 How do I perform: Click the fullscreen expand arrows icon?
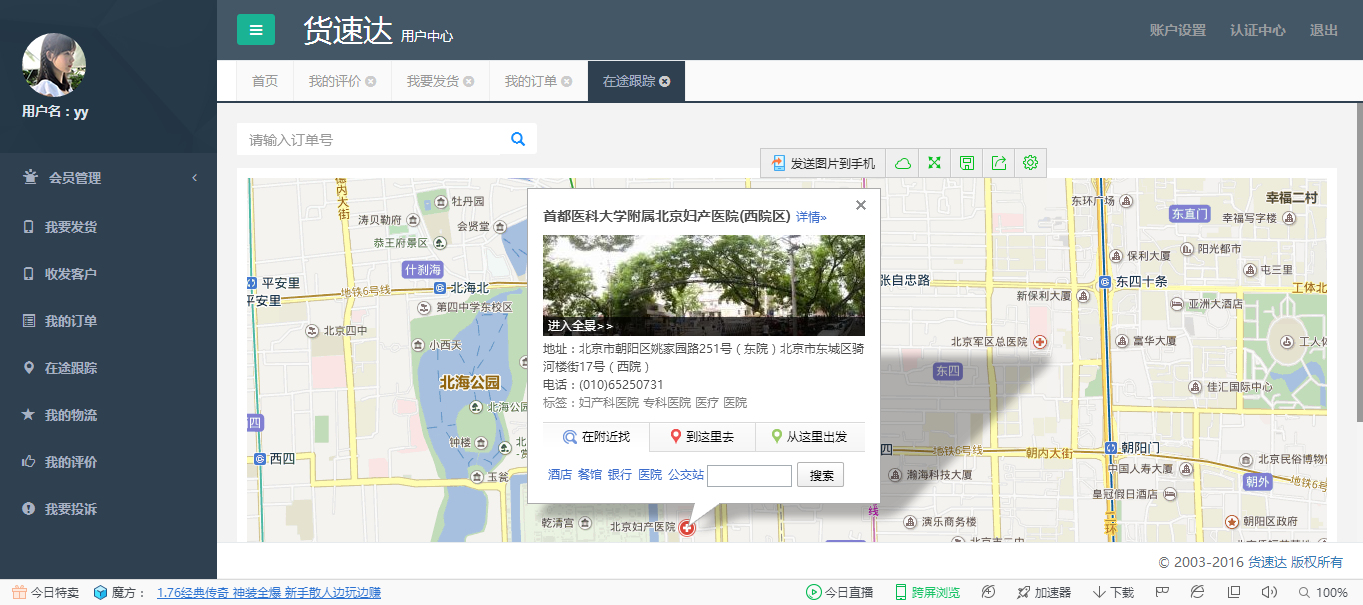[x=935, y=163]
